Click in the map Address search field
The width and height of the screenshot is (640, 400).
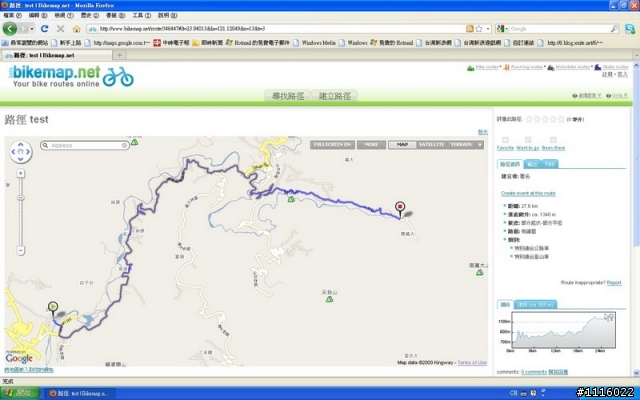pos(85,145)
